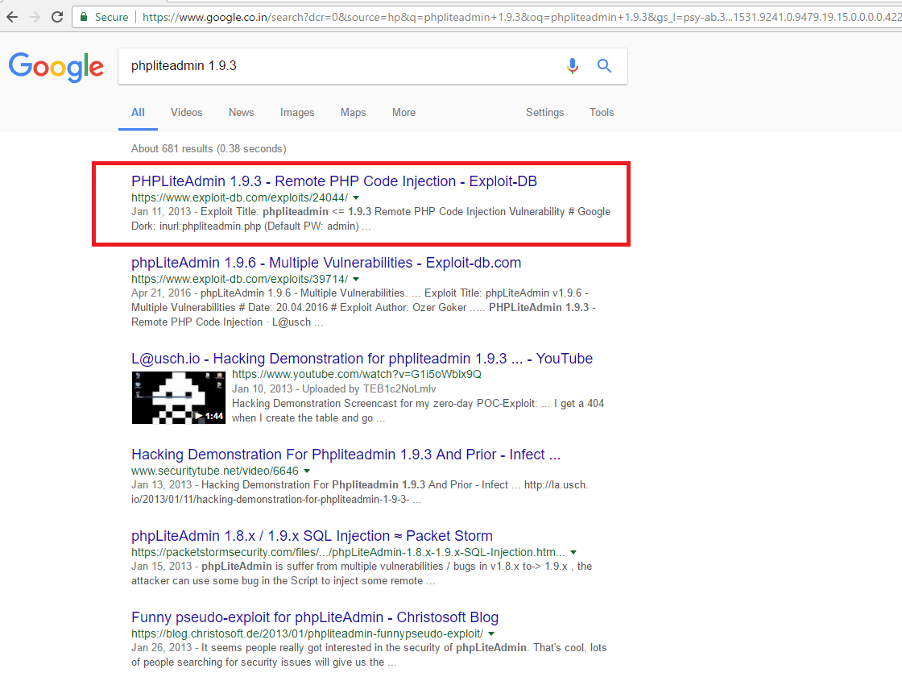The width and height of the screenshot is (902, 678).
Task: Open dropdown arrow next to packetstormsecurity.com URL
Action: tap(574, 552)
